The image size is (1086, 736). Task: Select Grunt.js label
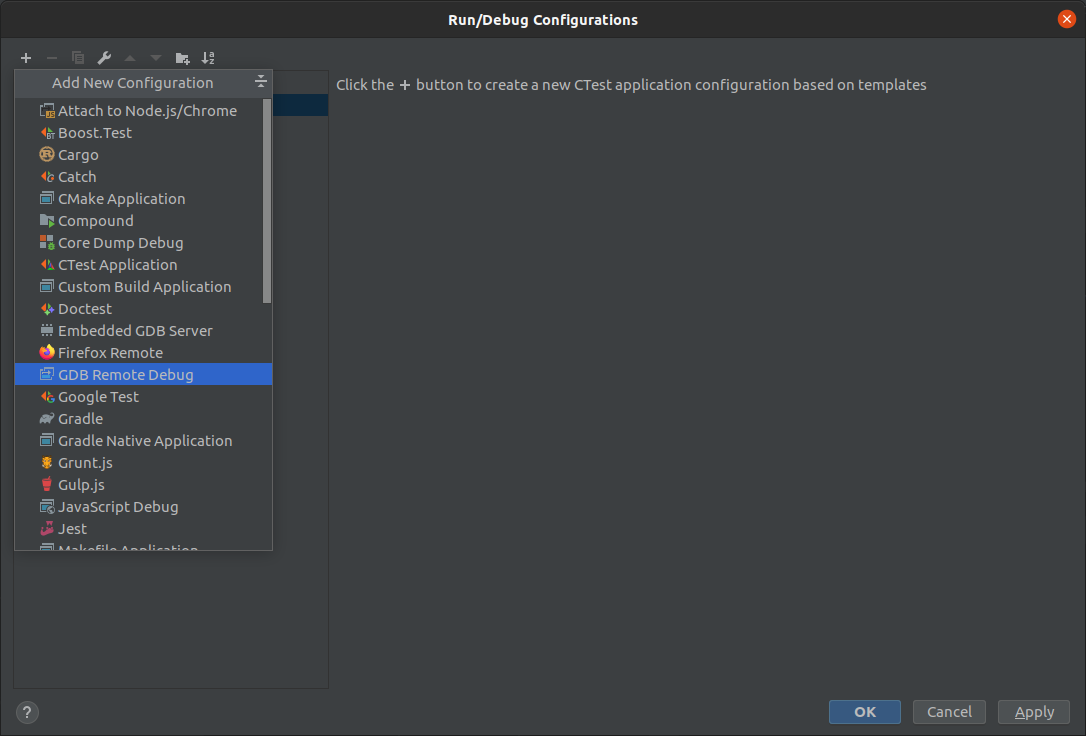85,463
